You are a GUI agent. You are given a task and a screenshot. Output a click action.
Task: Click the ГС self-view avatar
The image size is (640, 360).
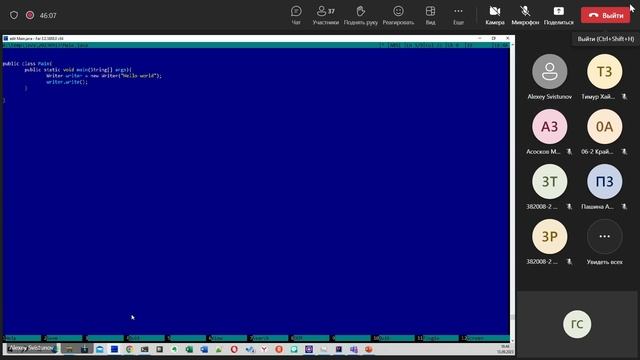point(577,324)
